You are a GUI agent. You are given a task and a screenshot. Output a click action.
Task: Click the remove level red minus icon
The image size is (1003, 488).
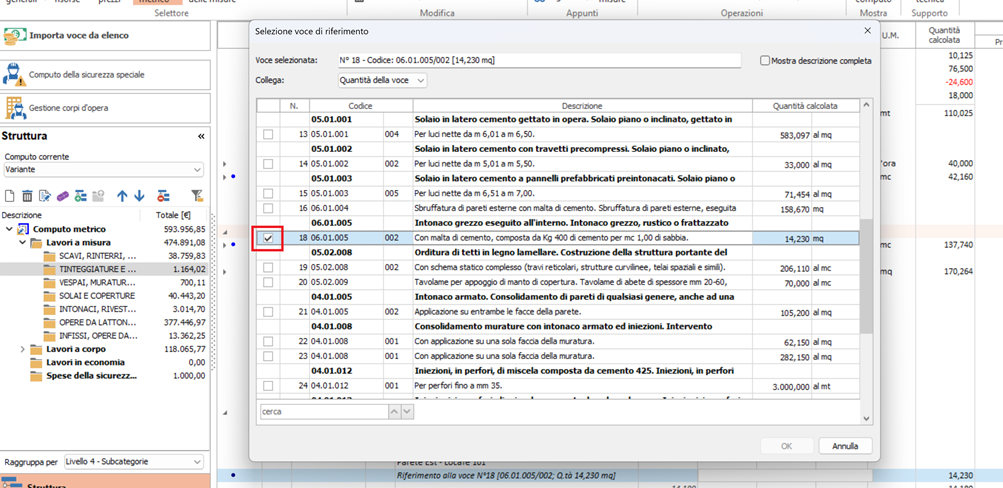(x=164, y=196)
